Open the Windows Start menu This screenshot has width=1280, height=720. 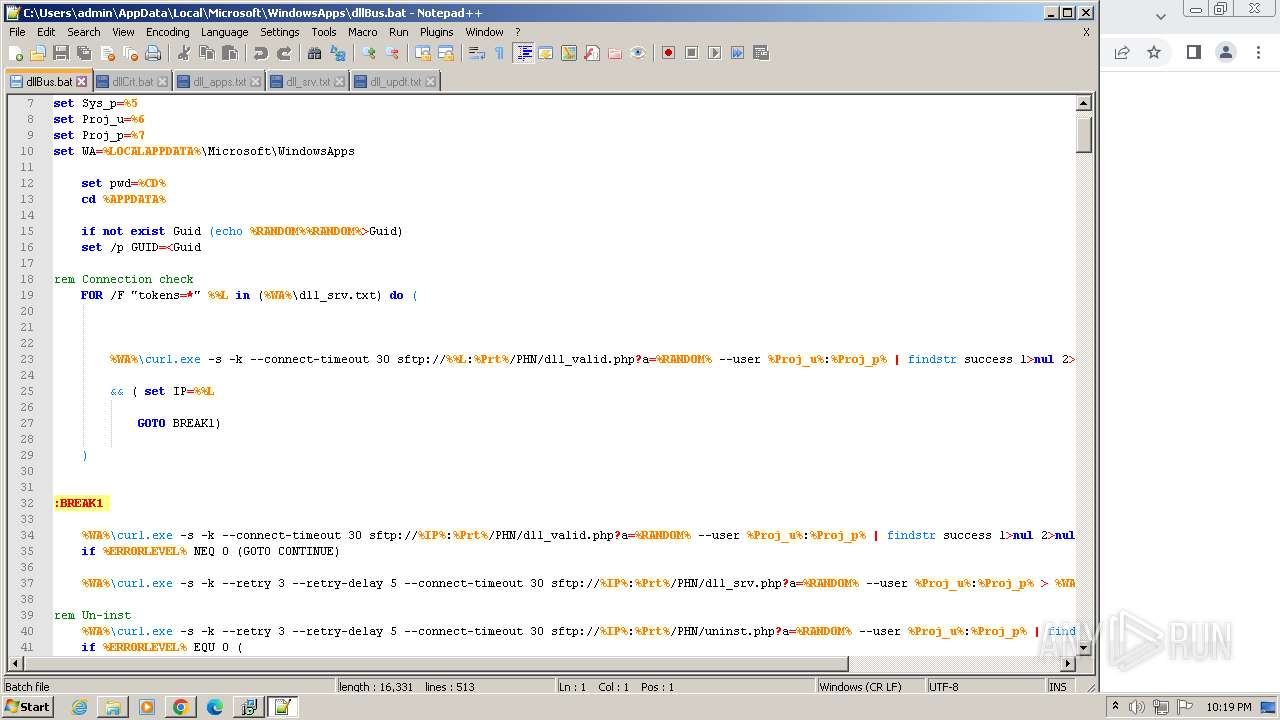[x=27, y=707]
